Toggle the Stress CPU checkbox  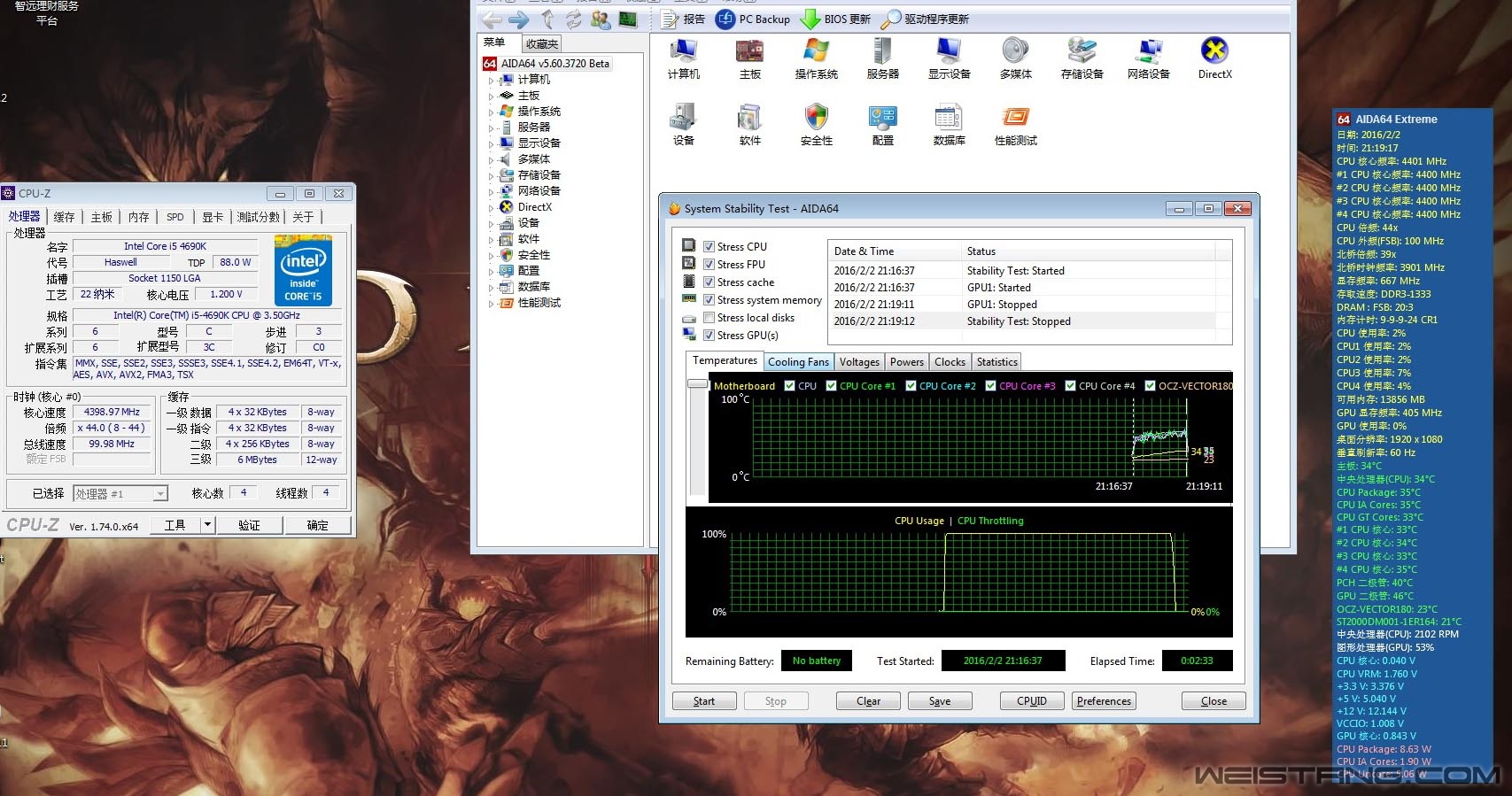(709, 247)
